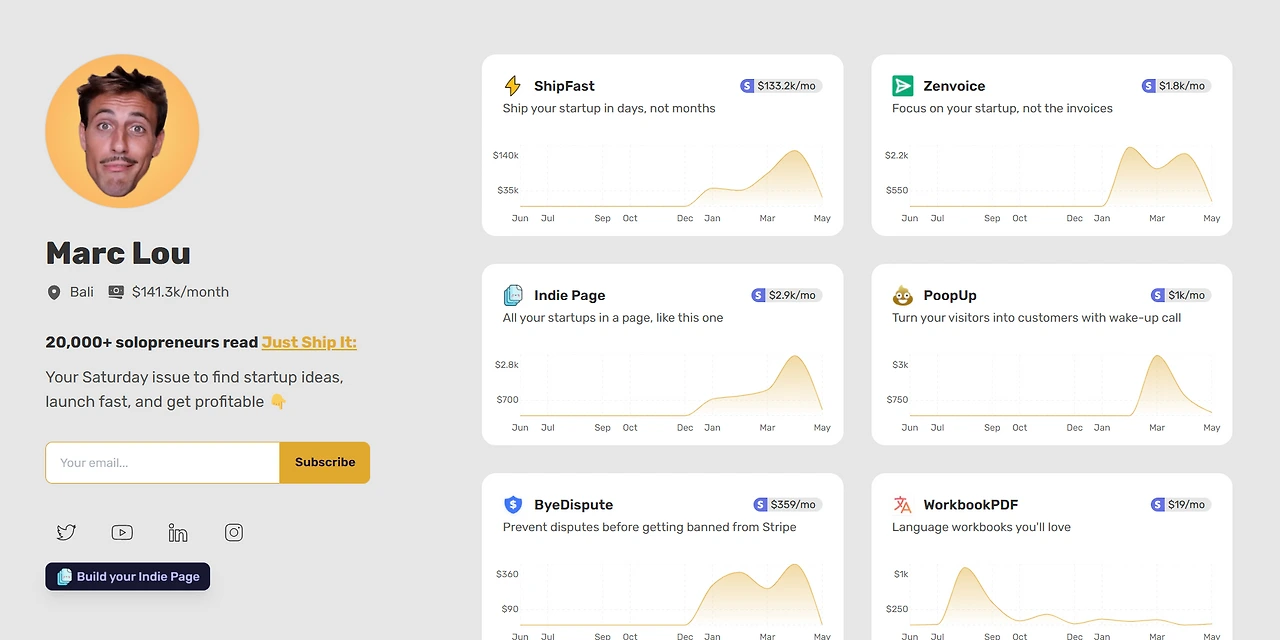Click 'All your startups in a page' description
The width and height of the screenshot is (1280, 640).
coord(613,318)
